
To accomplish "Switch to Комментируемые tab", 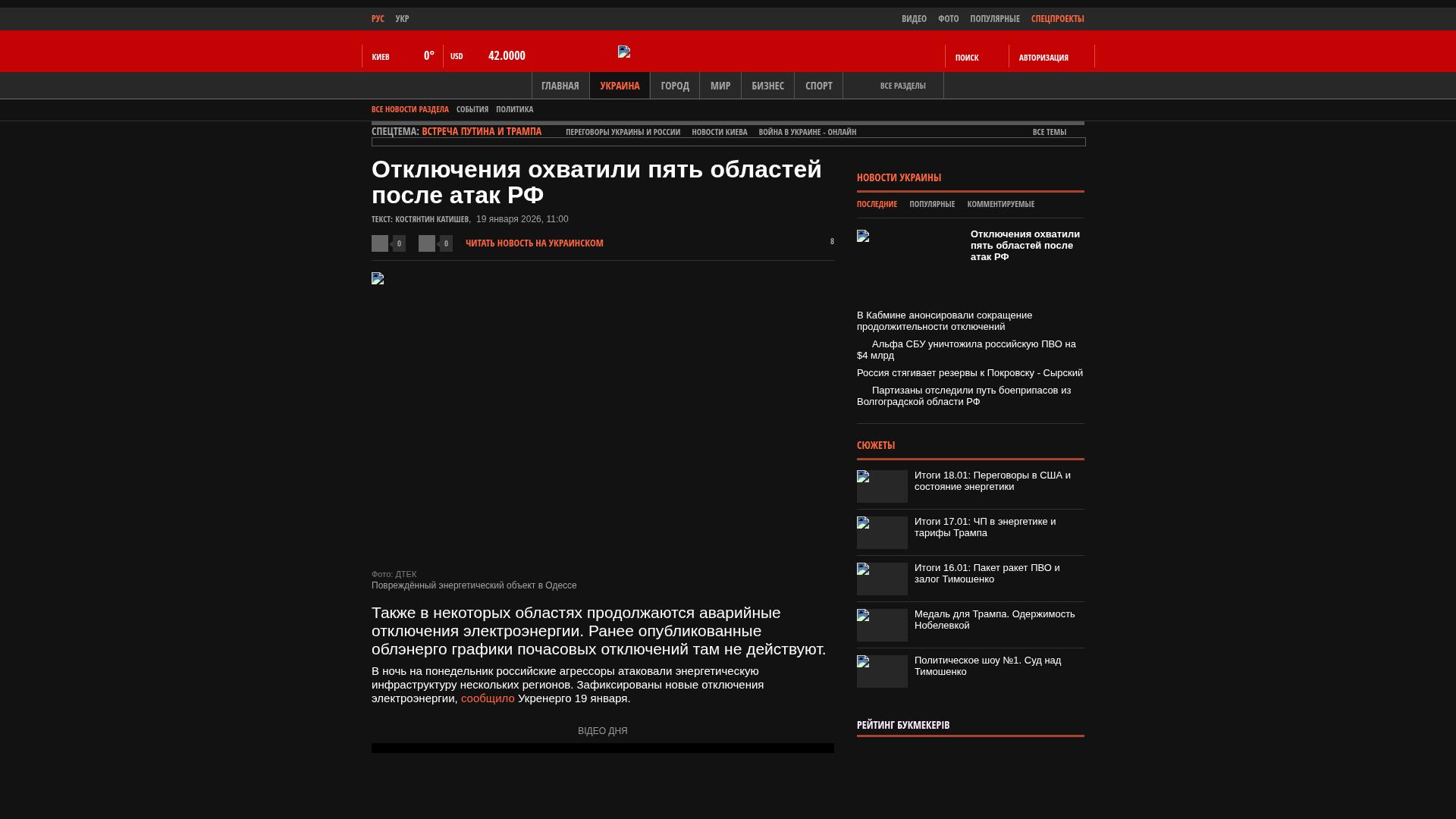I will 1000,204.
